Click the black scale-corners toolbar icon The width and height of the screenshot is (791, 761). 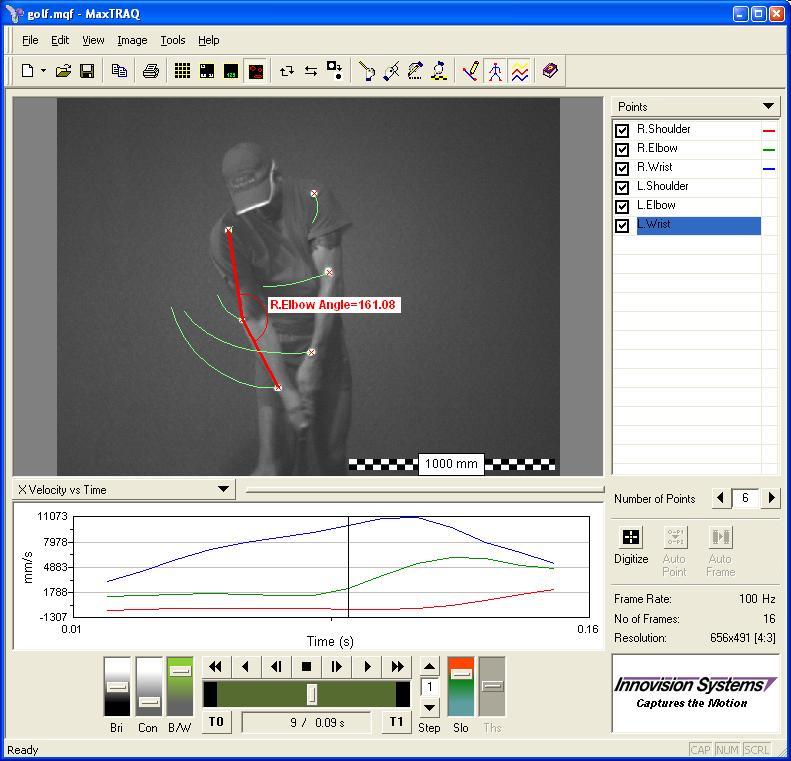tap(207, 71)
